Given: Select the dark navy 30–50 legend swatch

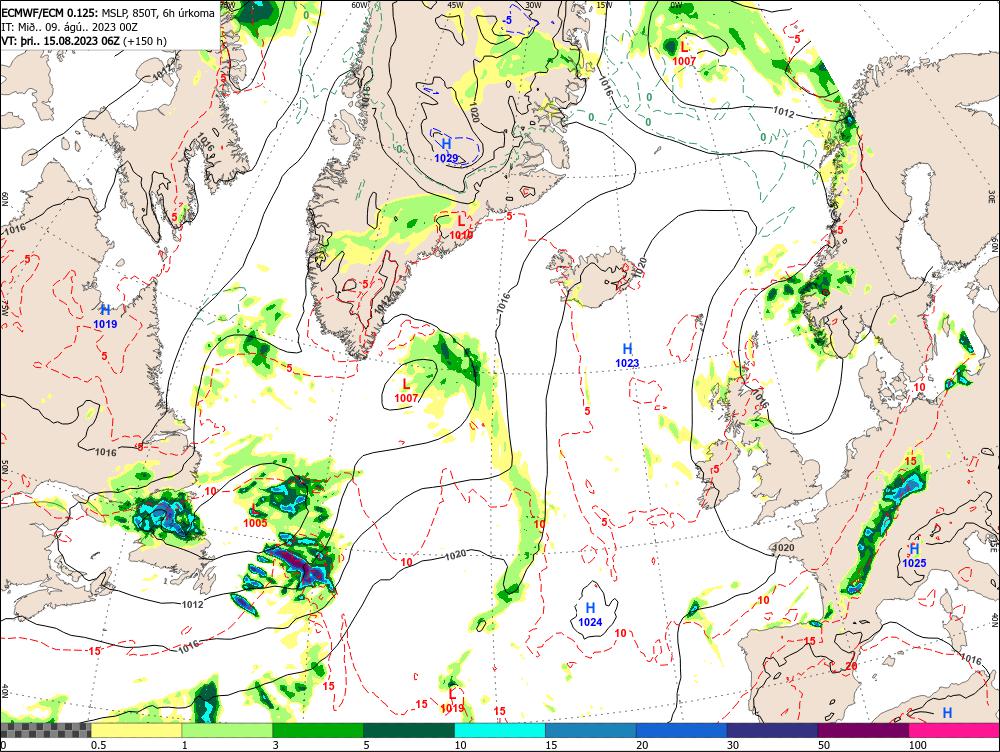Looking at the screenshot, I should (x=772, y=730).
